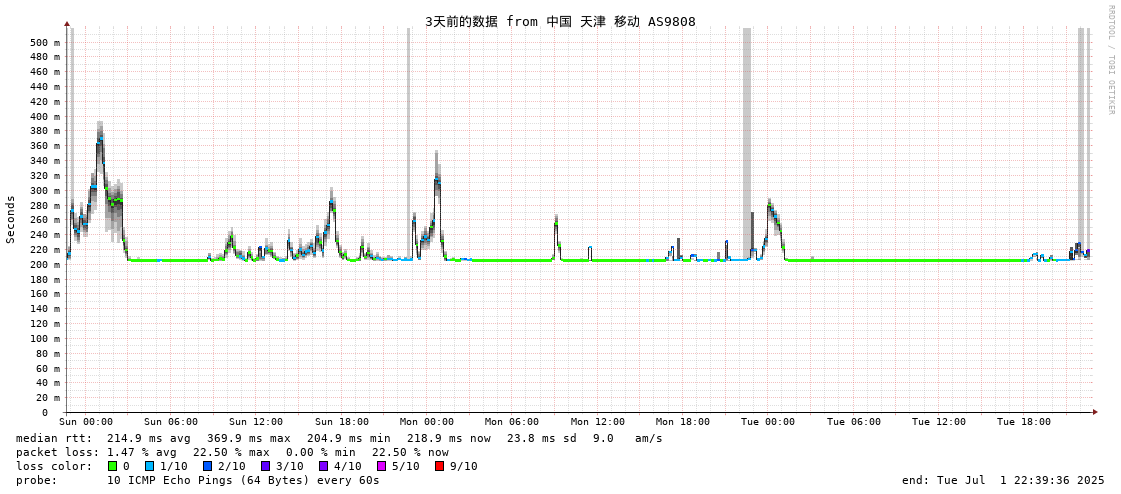Image resolution: width=1121 pixels, height=494 pixels.
Task: Click the 1/10 loss color swatch
Action: pyautogui.click(x=149, y=467)
